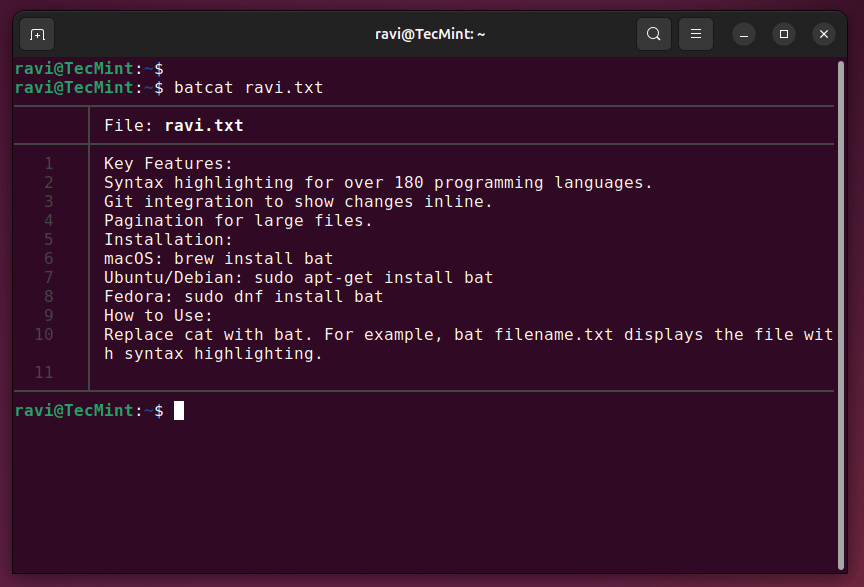This screenshot has width=864, height=587.
Task: Click the Git integration to show changes line
Action: [298, 202]
